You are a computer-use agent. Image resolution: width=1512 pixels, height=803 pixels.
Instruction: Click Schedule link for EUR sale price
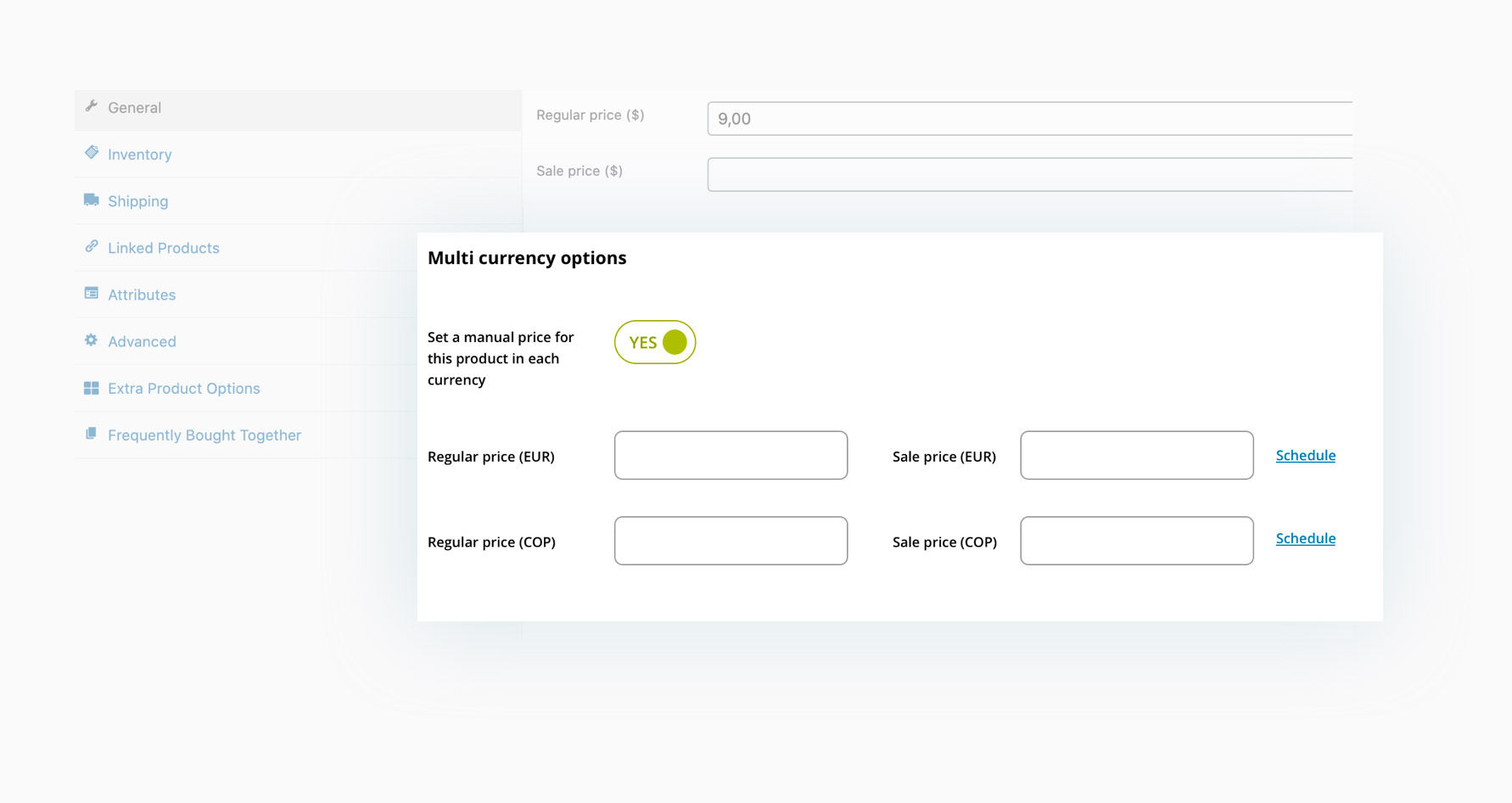point(1305,456)
